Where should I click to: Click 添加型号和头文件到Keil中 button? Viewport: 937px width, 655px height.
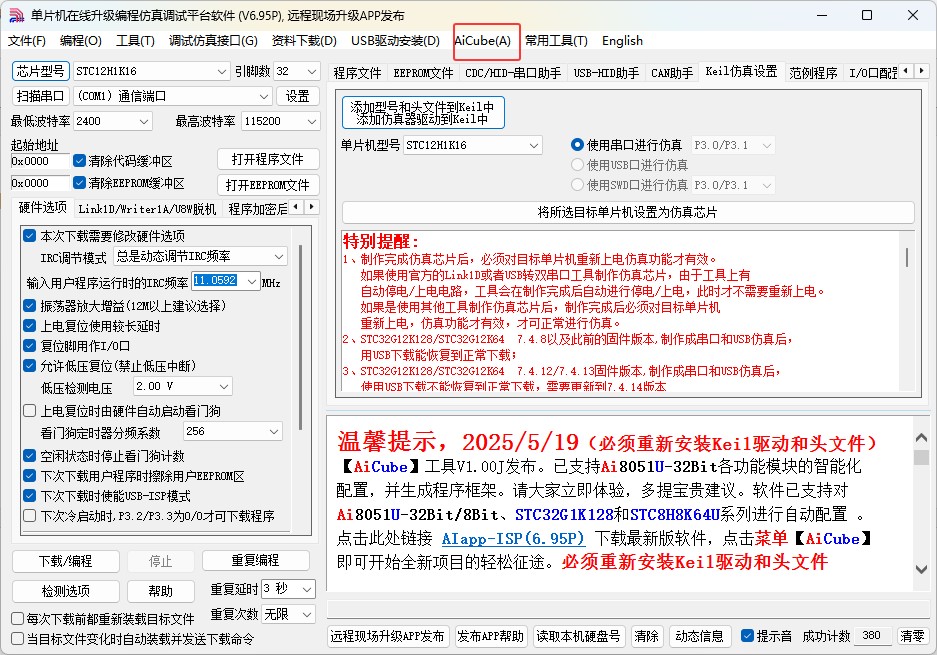(423, 113)
